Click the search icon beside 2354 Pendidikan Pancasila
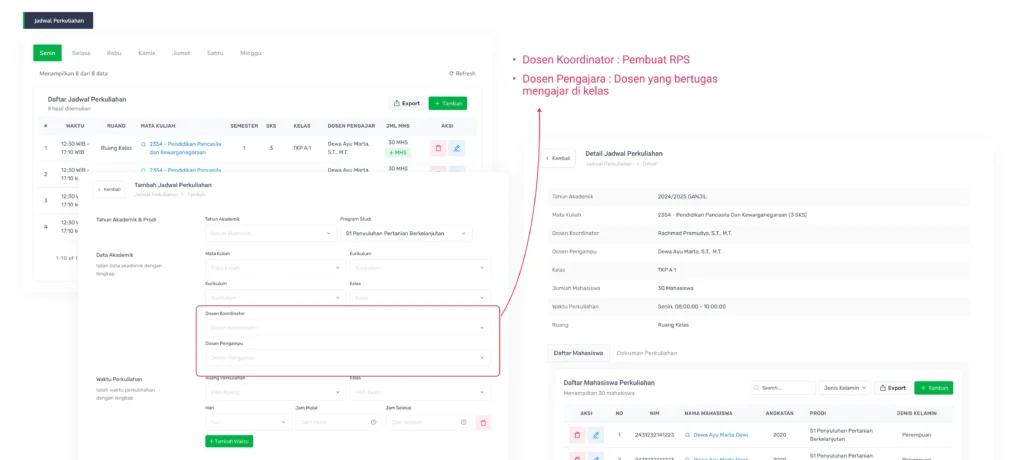 coord(144,144)
